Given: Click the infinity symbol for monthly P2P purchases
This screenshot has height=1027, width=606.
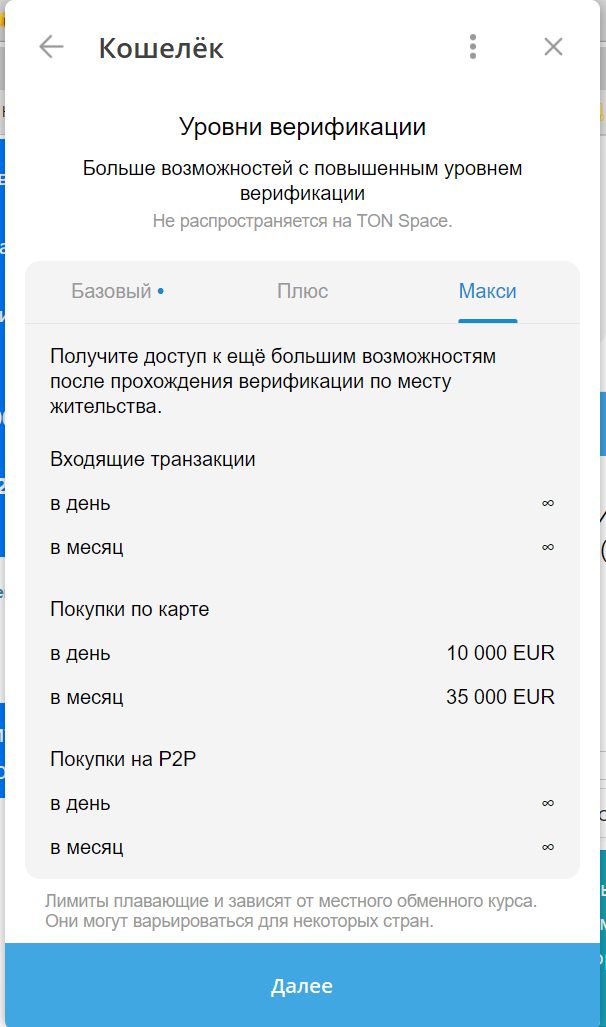Looking at the screenshot, I should (x=546, y=846).
